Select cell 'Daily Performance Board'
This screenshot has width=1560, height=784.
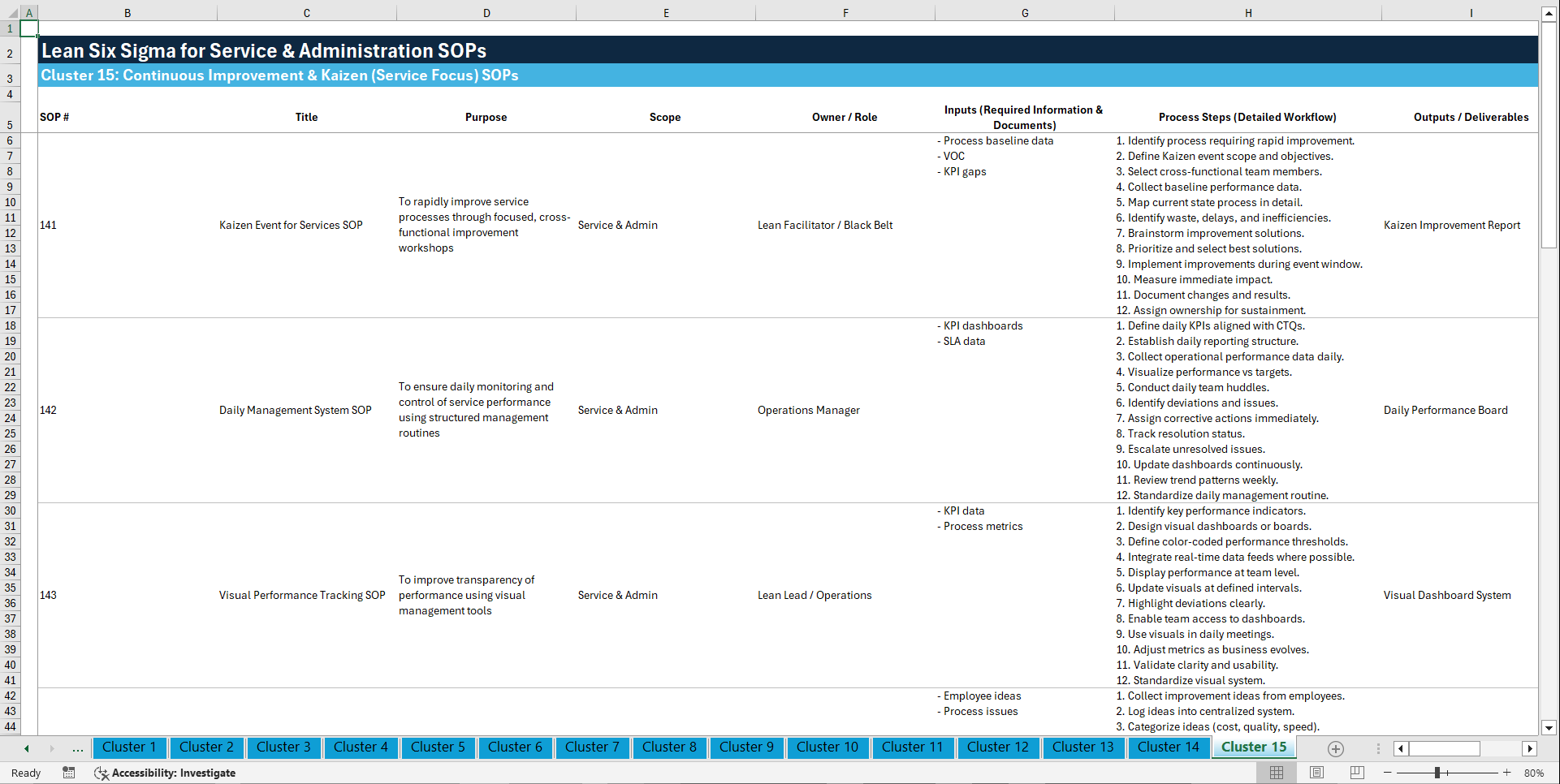(x=1460, y=410)
